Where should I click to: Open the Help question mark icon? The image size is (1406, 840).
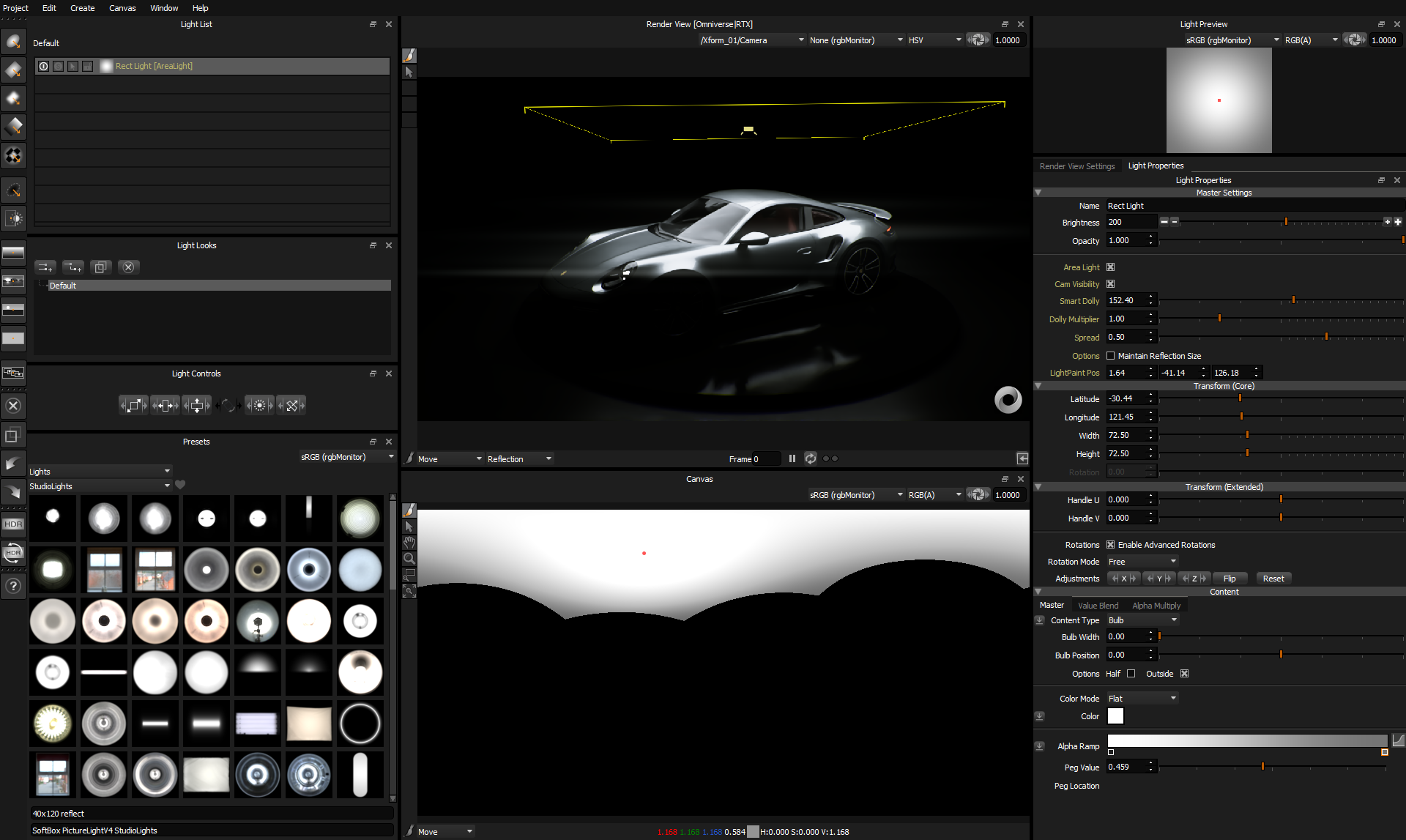click(x=13, y=586)
